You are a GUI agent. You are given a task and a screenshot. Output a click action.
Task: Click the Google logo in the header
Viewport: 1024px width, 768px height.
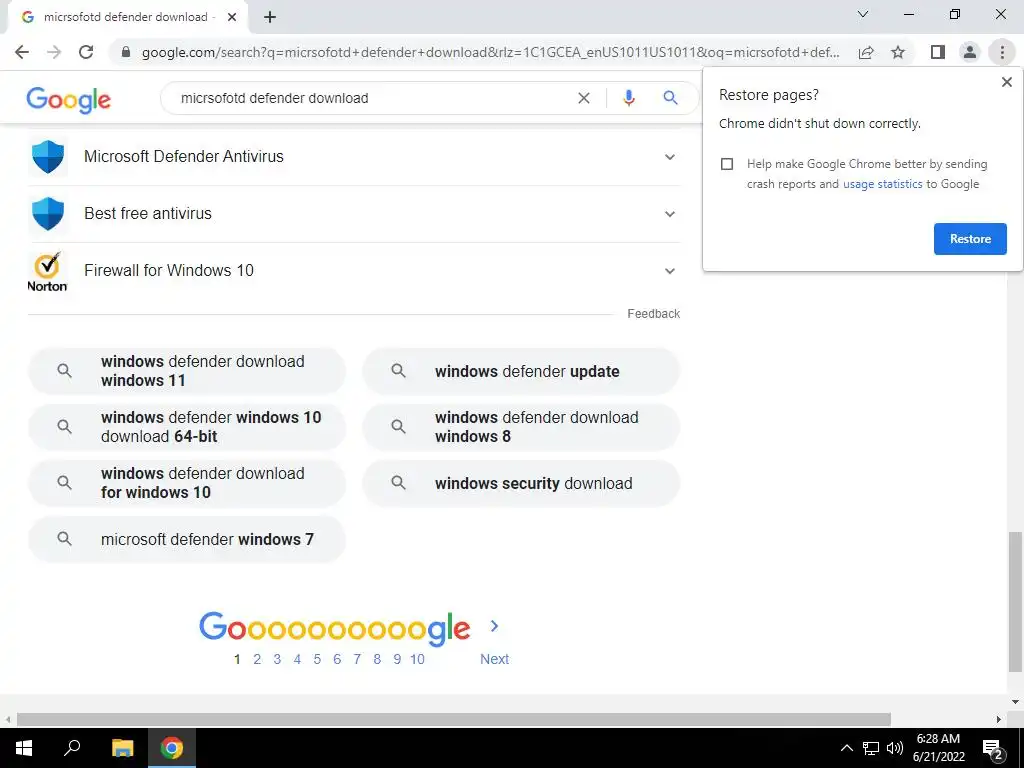tap(69, 99)
